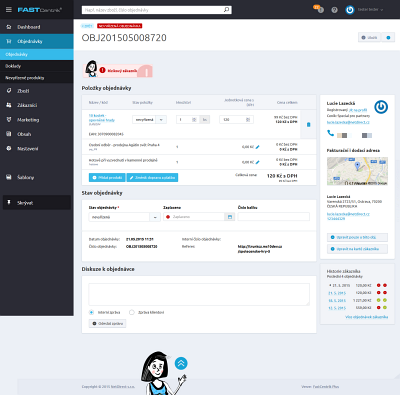Click the FASTCentrik logo
Screen dimensions: 400x395
tap(39, 10)
